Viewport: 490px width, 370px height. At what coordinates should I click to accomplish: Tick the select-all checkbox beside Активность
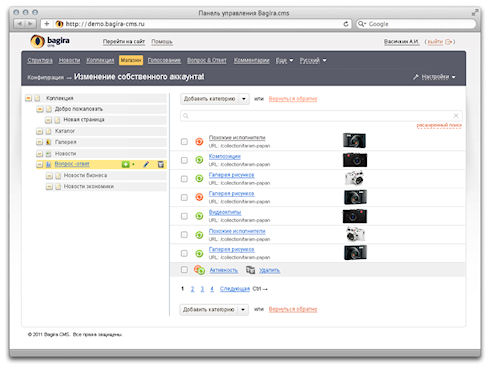pos(184,270)
